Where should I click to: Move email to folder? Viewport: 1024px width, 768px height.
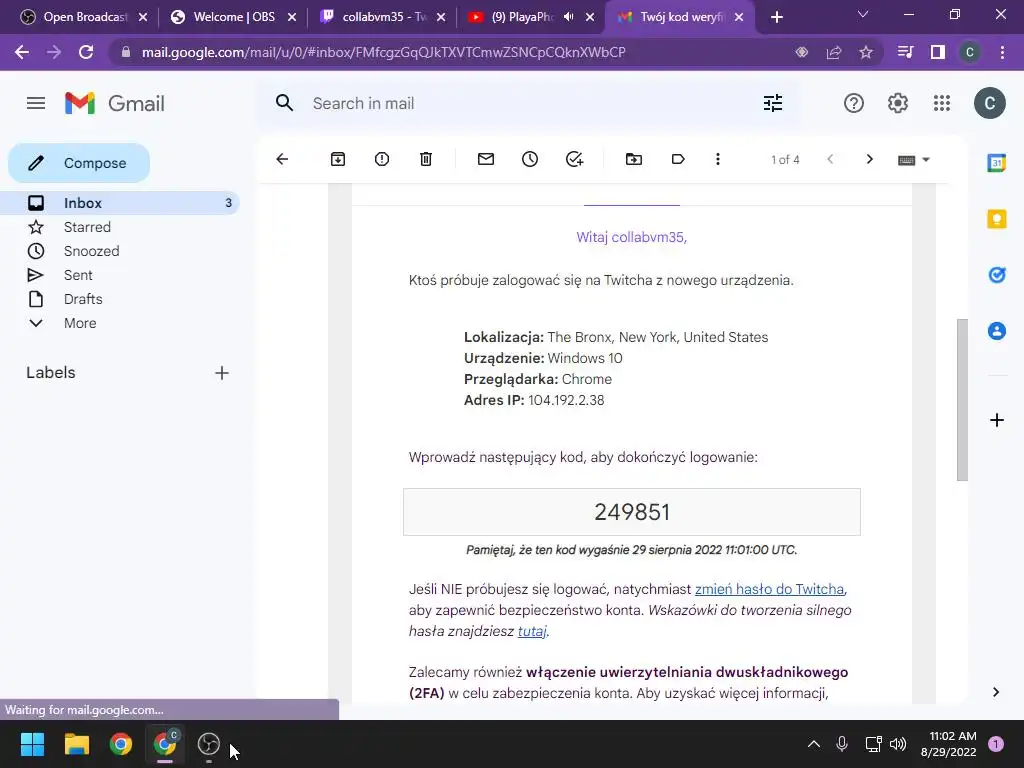[633, 159]
